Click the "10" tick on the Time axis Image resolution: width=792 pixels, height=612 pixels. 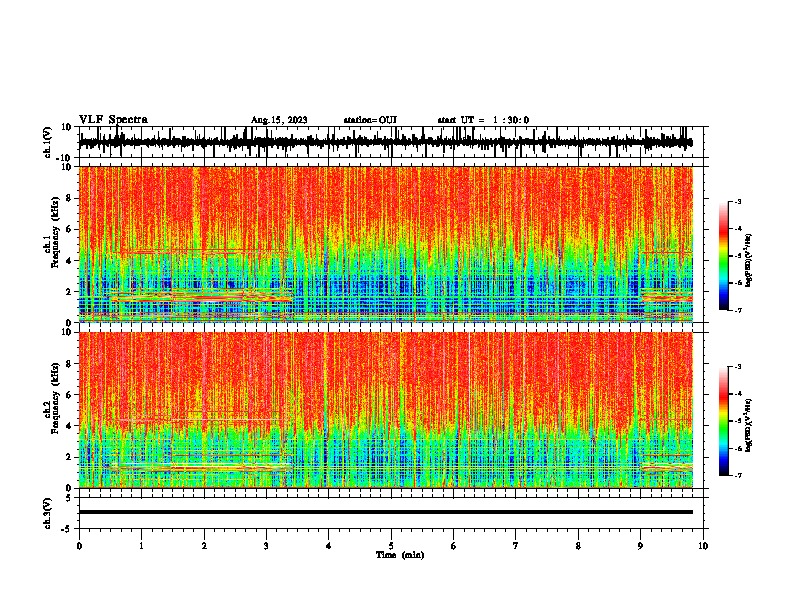[x=703, y=546]
